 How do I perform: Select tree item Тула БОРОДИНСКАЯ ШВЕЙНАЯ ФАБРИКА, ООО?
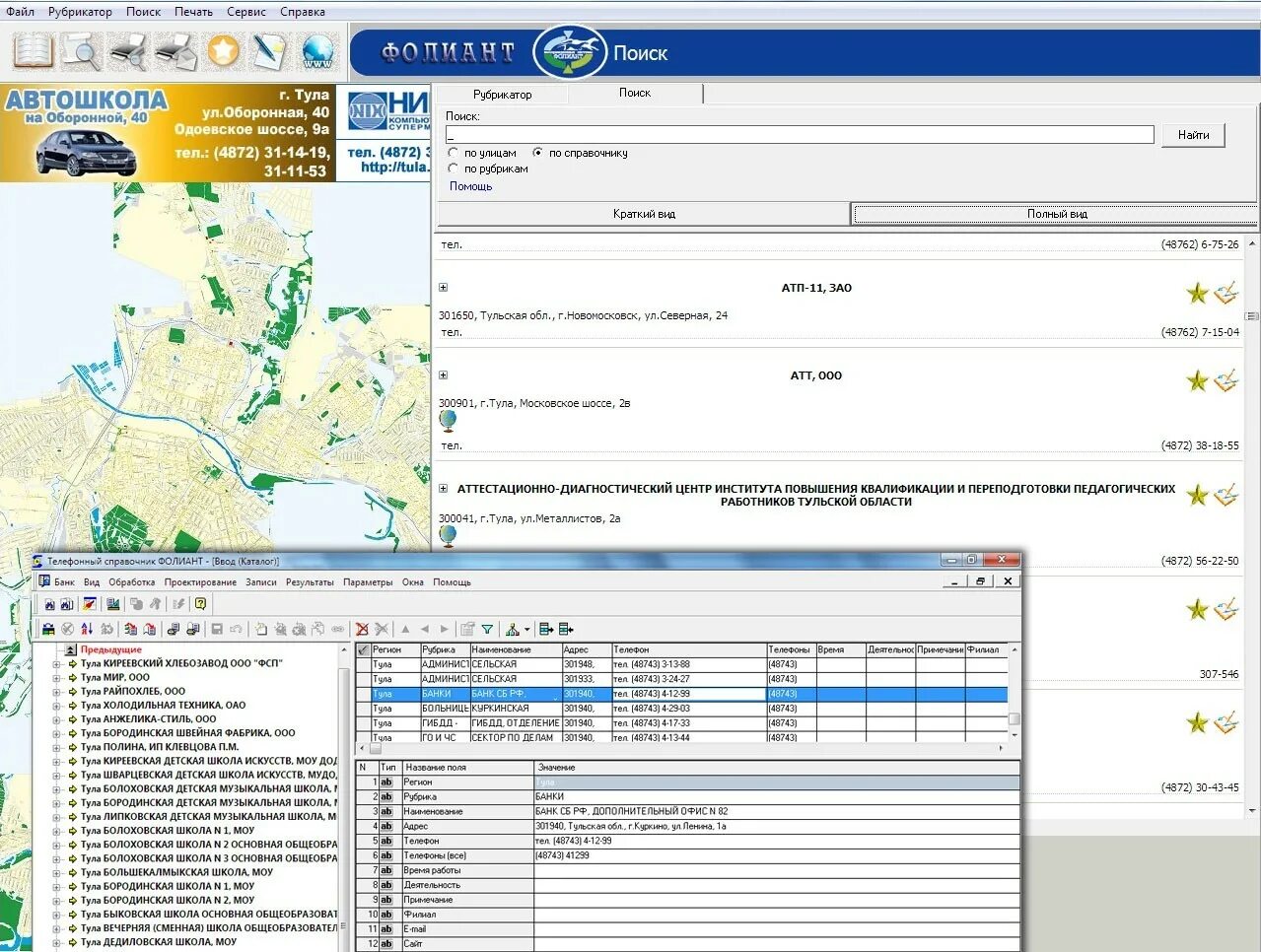[x=187, y=733]
